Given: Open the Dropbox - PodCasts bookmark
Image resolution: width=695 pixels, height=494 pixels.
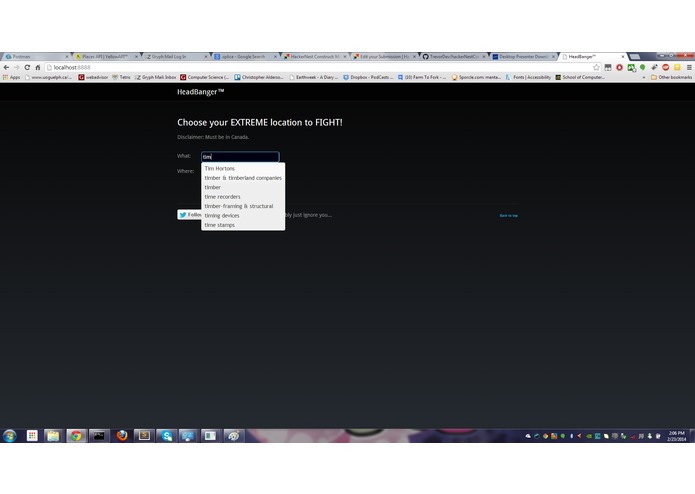Looking at the screenshot, I should (x=368, y=77).
